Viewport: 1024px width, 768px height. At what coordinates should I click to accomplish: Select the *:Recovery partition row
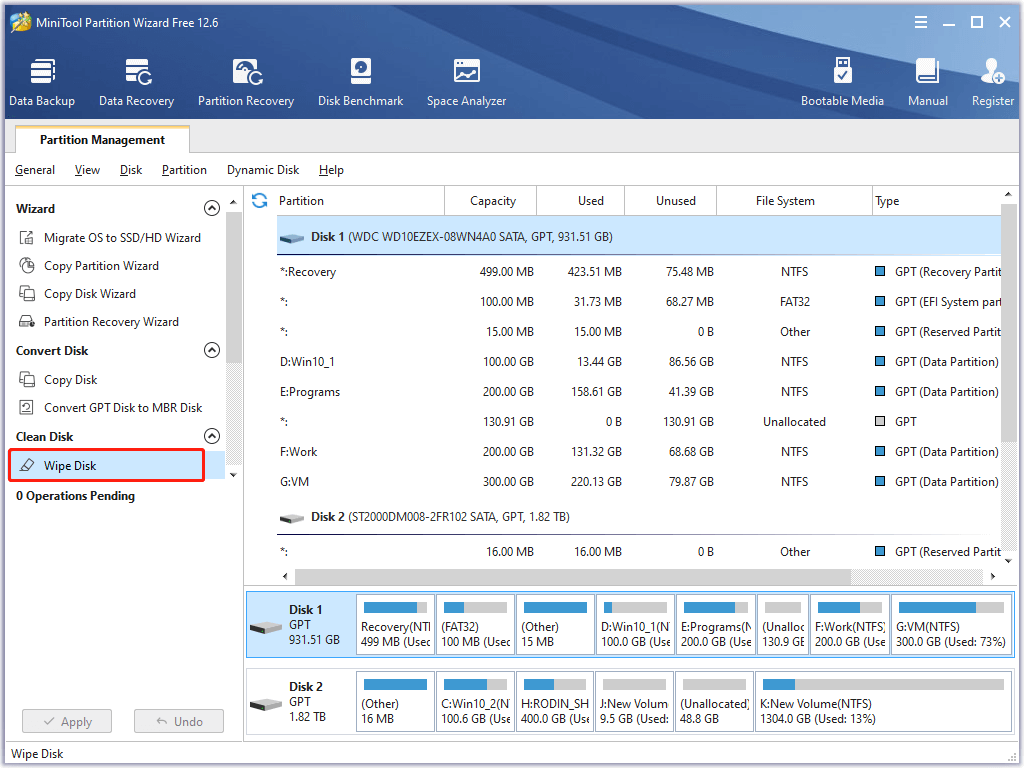click(639, 272)
